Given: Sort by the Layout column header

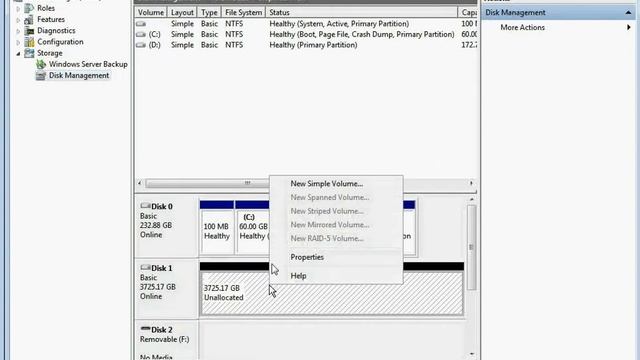Looking at the screenshot, I should 182,13.
